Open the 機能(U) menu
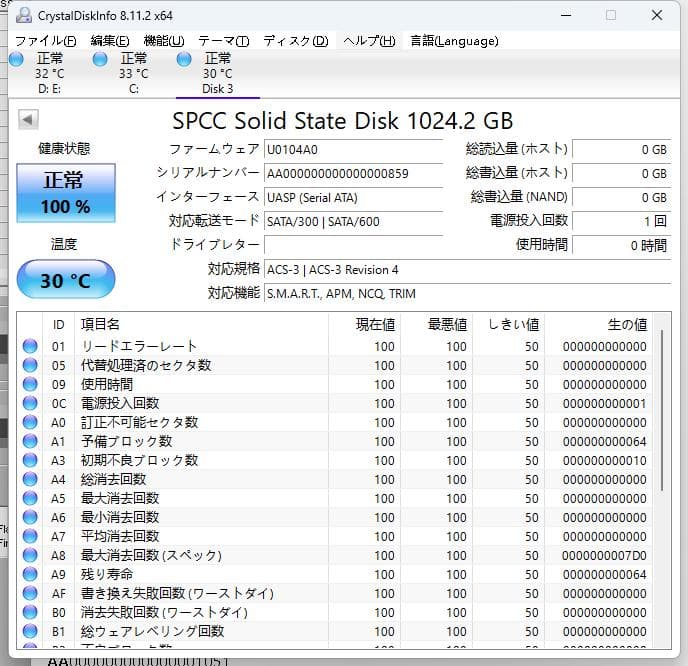Viewport: 688px width, 666px height. pyautogui.click(x=164, y=41)
